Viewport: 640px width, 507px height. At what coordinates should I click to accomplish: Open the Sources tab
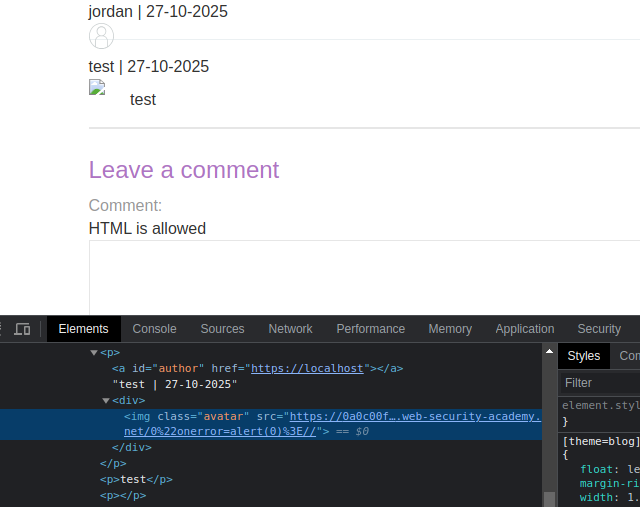222,329
